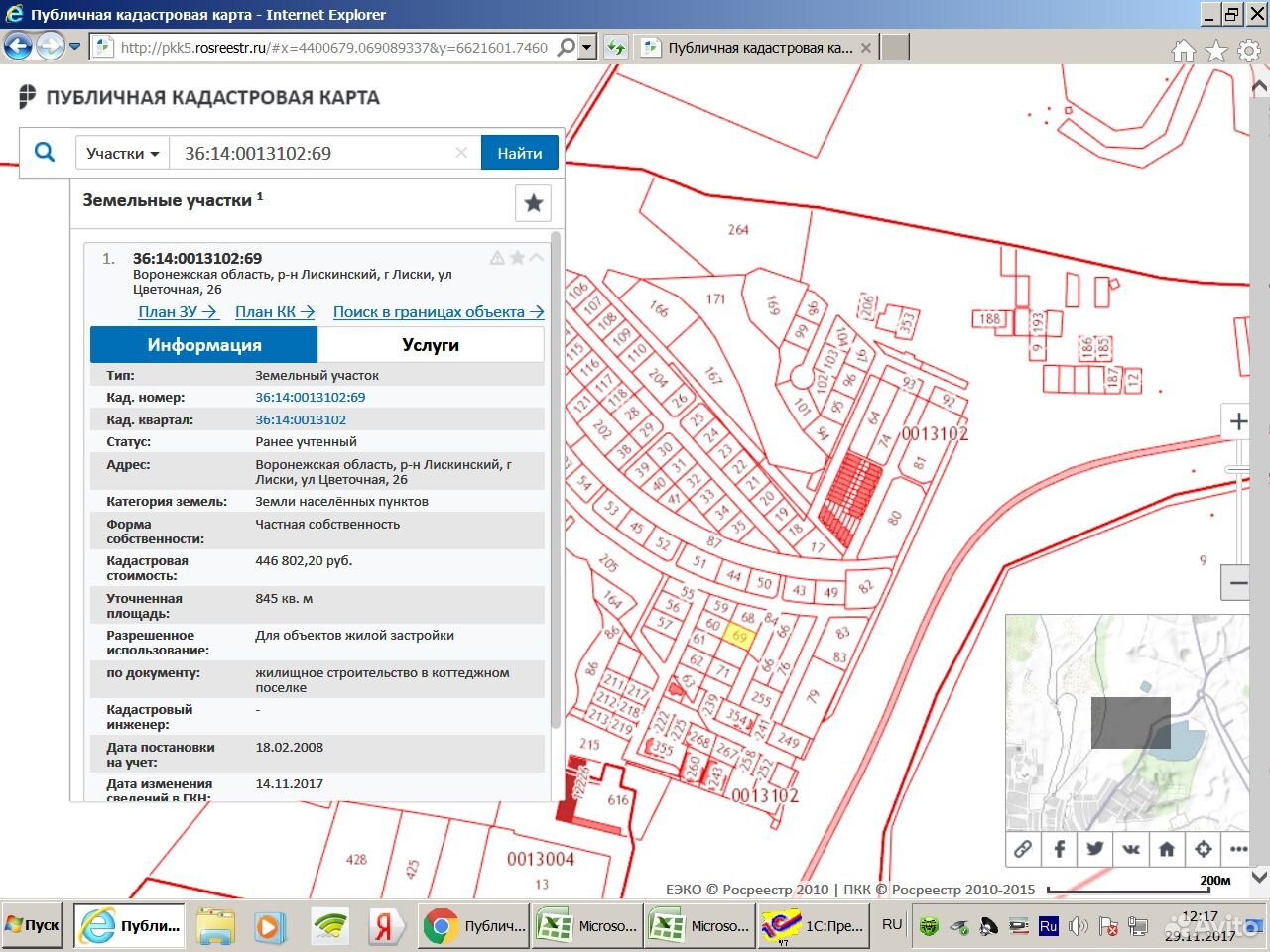Screen dimensions: 1270x952
Task: Go back with the browser back arrow
Action: (18, 46)
